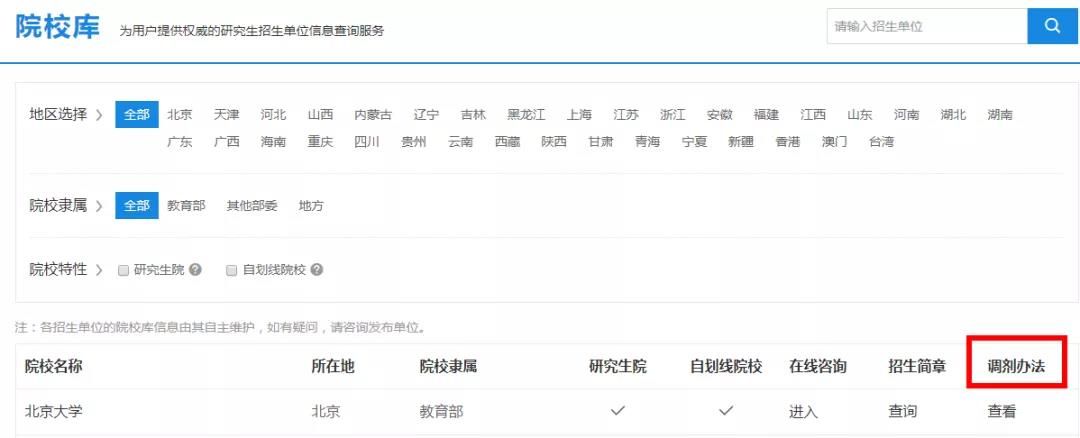The width and height of the screenshot is (1080, 438).
Task: Select 其他部委 affiliation filter
Action: [252, 206]
